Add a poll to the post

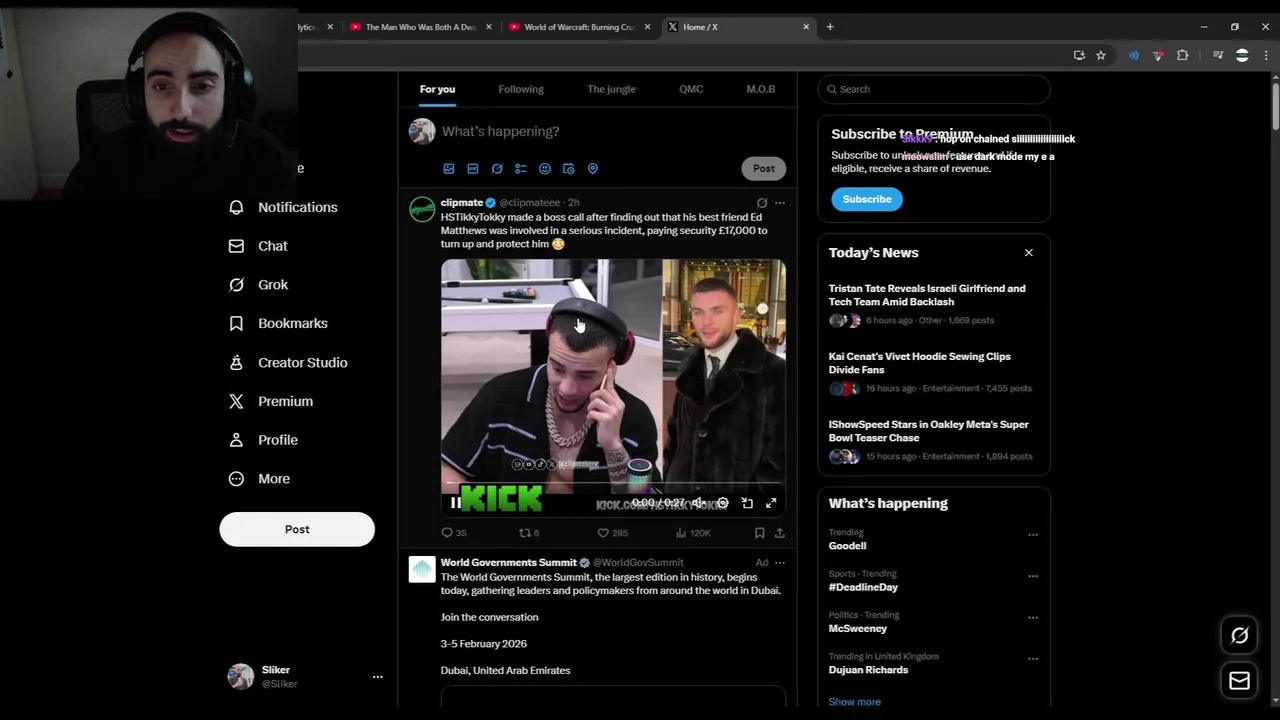521,169
